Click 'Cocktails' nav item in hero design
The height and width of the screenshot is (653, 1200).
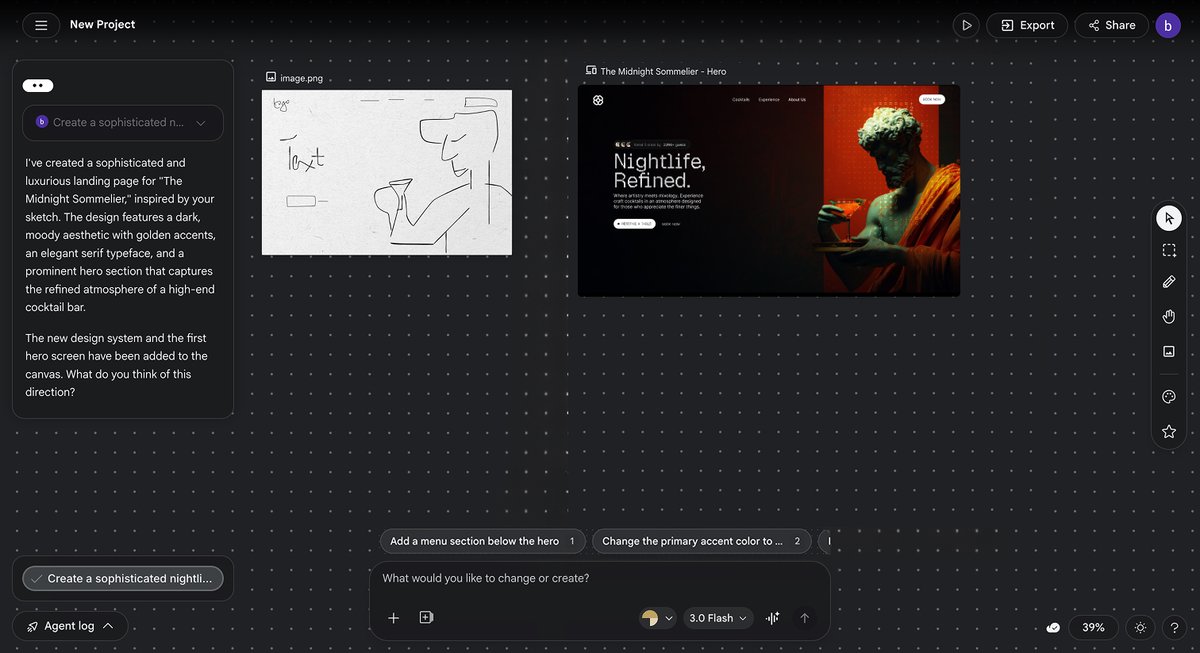pos(741,100)
